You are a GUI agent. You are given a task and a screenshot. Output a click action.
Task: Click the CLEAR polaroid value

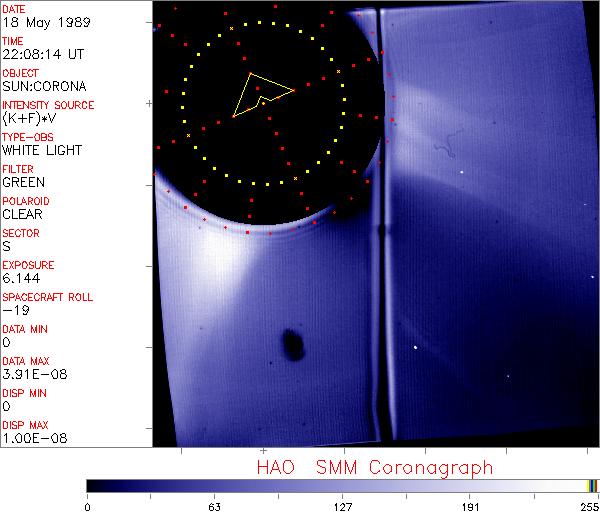click(22, 214)
